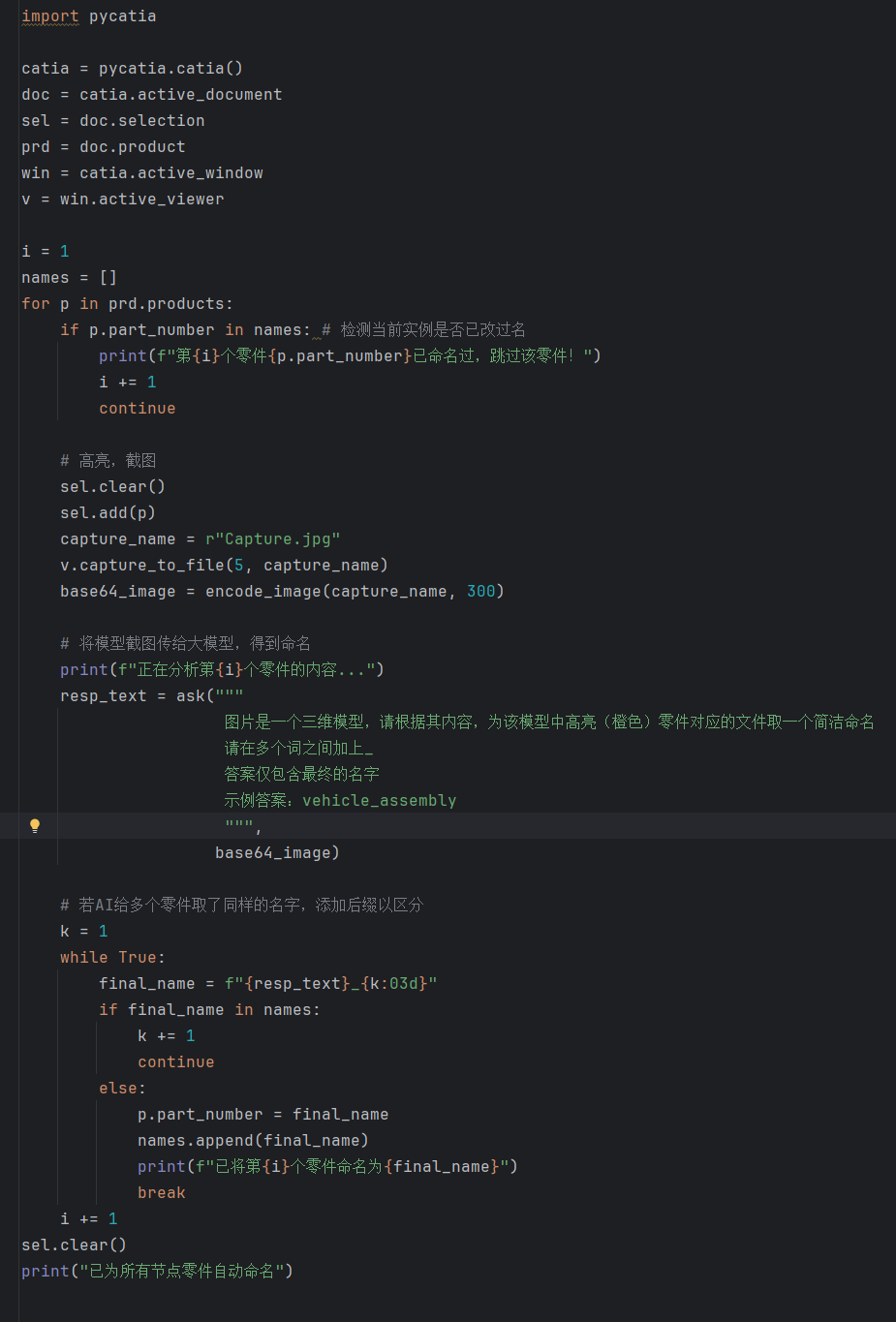896x1322 pixels.
Task: Click the prompt line '答案仅包含最终的名字'
Action: pos(301,775)
